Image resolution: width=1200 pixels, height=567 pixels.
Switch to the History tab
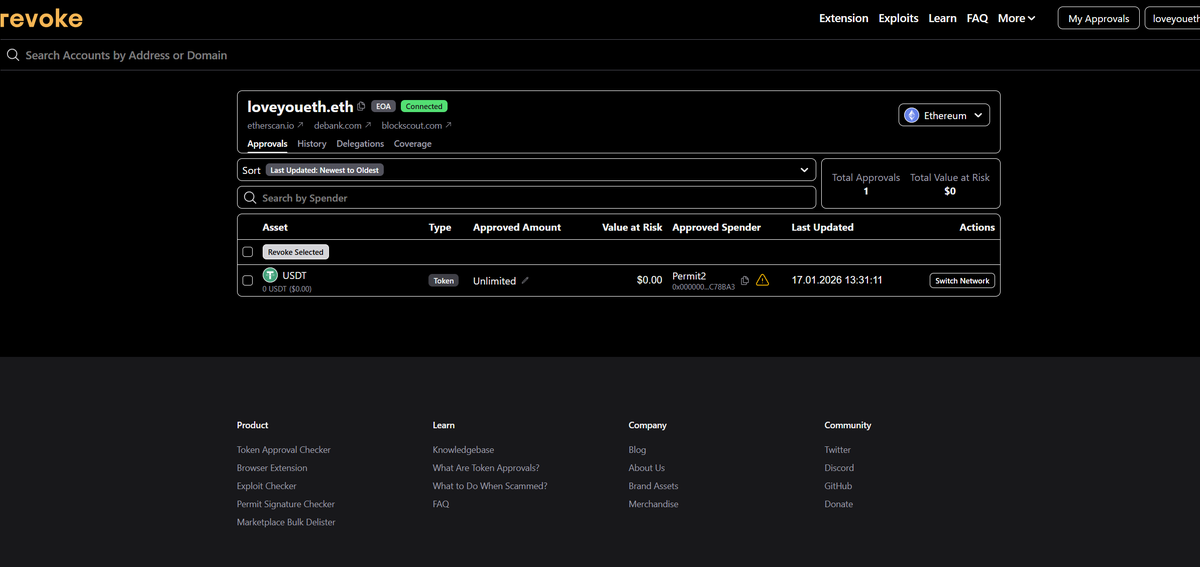pyautogui.click(x=312, y=144)
